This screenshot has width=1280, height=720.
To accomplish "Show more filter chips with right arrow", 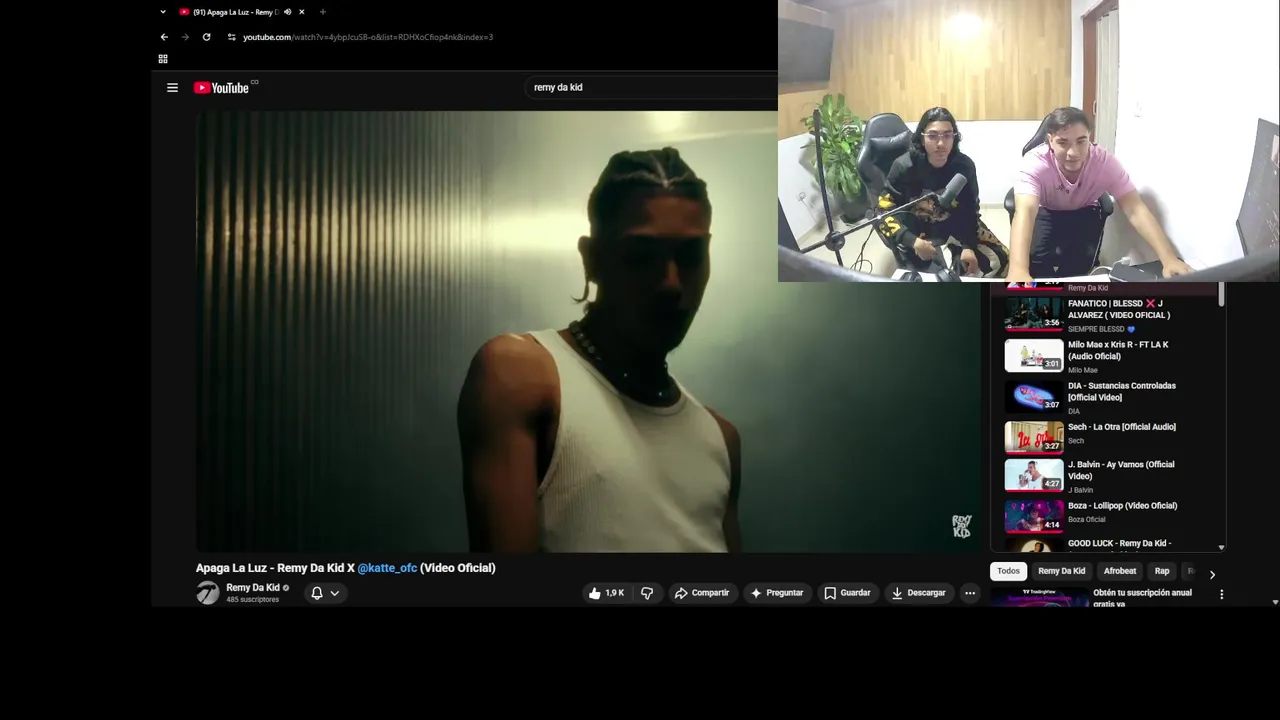I will click(x=1212, y=575).
